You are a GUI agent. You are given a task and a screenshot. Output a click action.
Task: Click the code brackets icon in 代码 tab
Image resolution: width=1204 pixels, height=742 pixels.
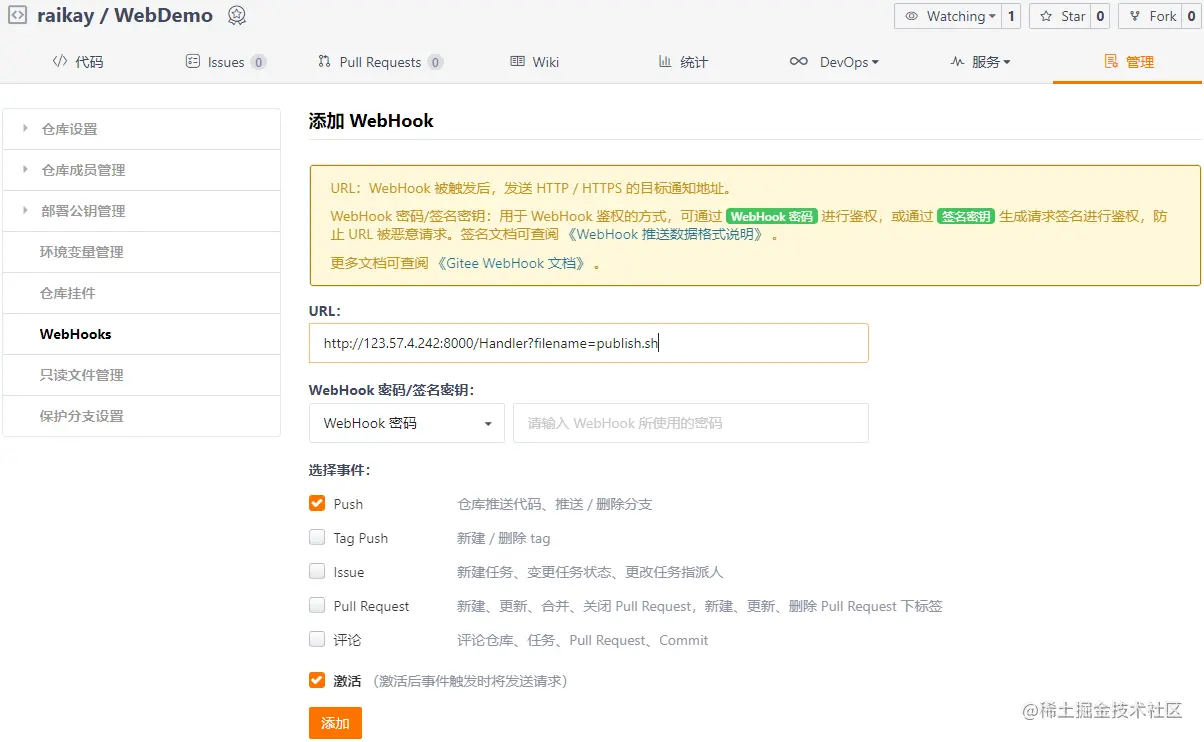pos(60,61)
